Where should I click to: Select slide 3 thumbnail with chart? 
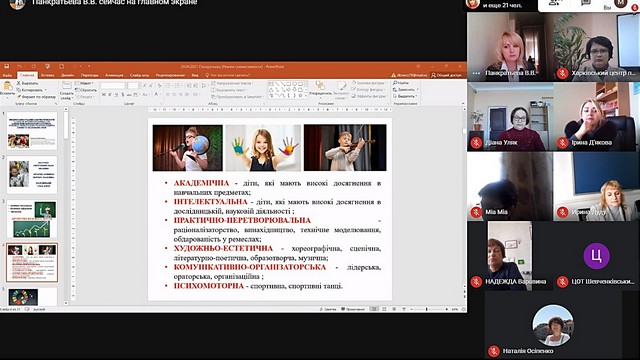(x=32, y=219)
